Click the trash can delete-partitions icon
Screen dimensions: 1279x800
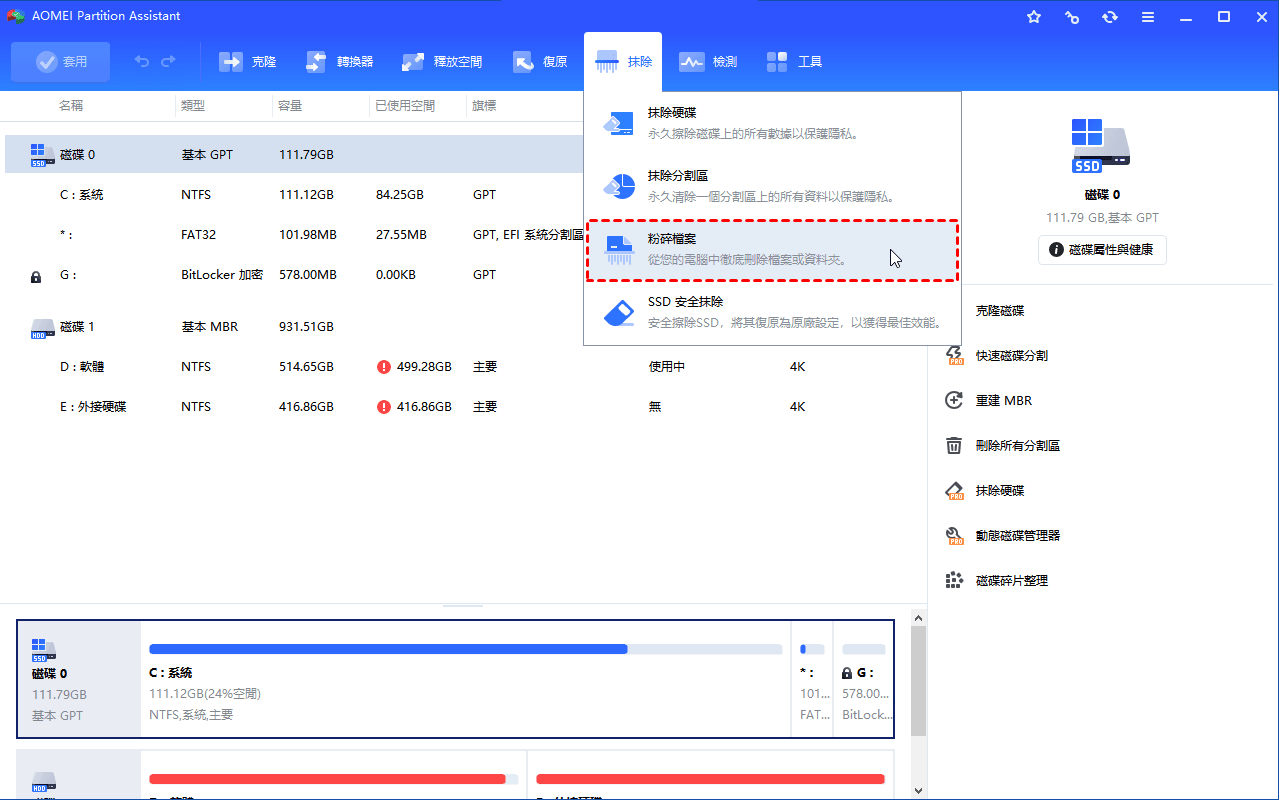955,445
